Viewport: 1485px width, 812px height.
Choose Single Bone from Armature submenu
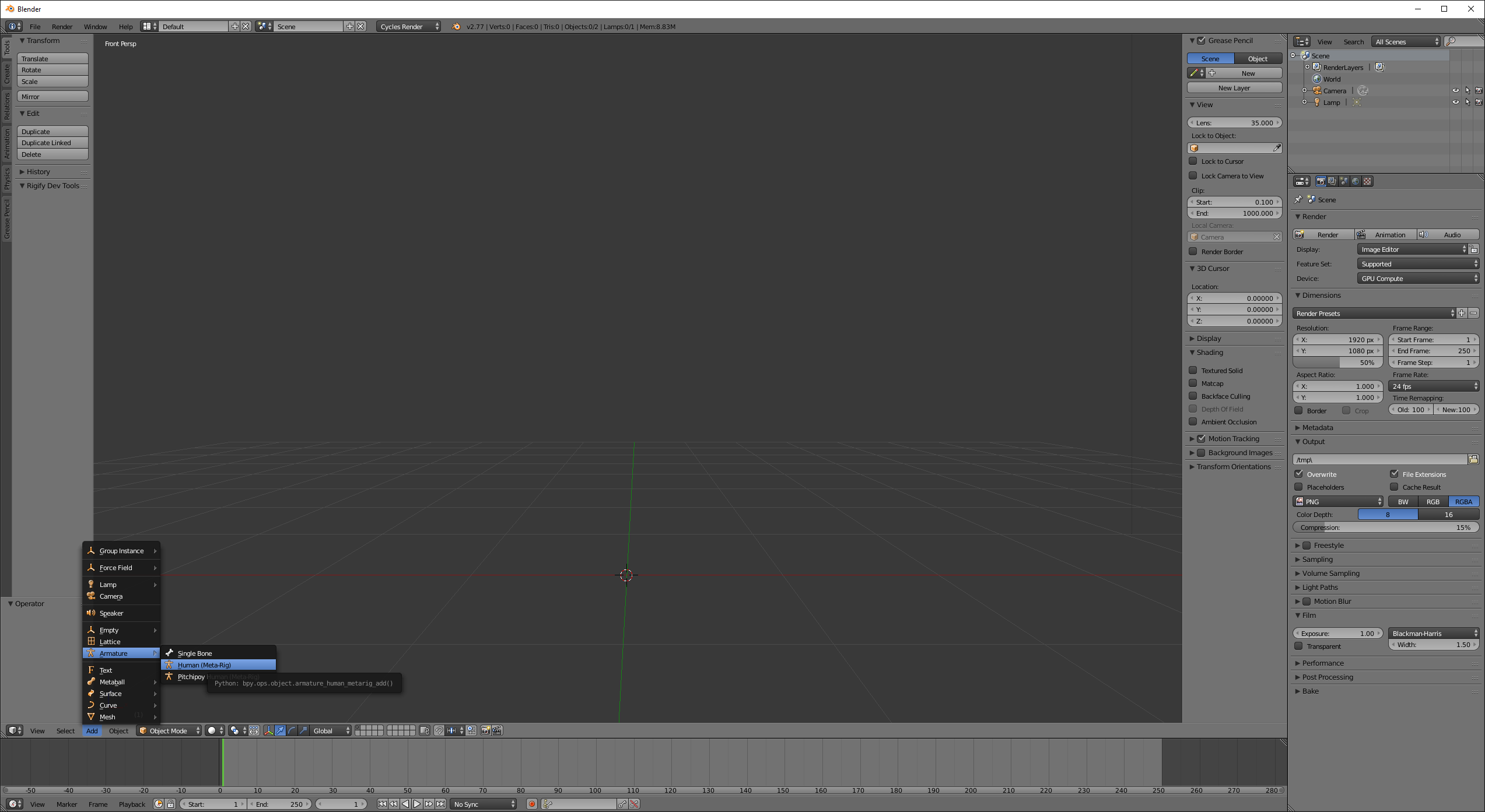(x=195, y=653)
